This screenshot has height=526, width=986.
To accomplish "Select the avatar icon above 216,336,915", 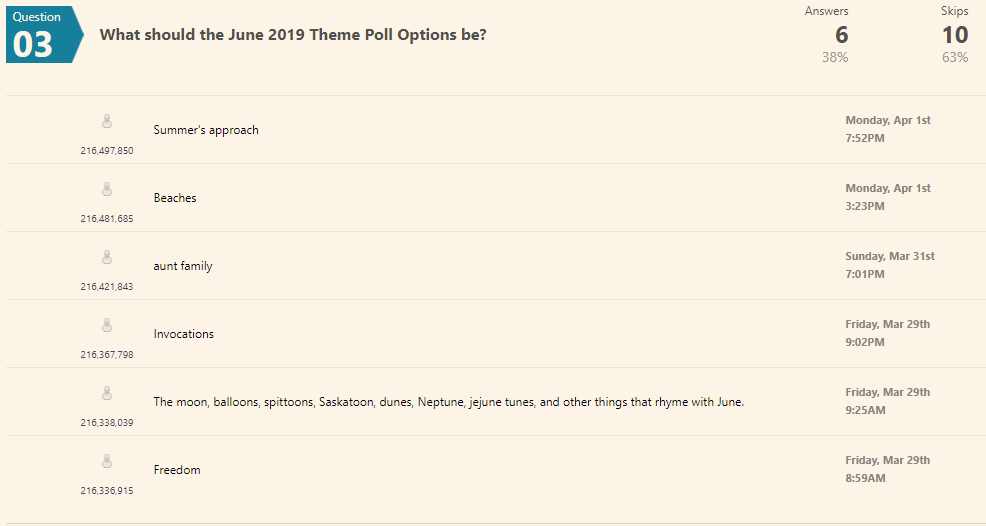I will pos(107,461).
